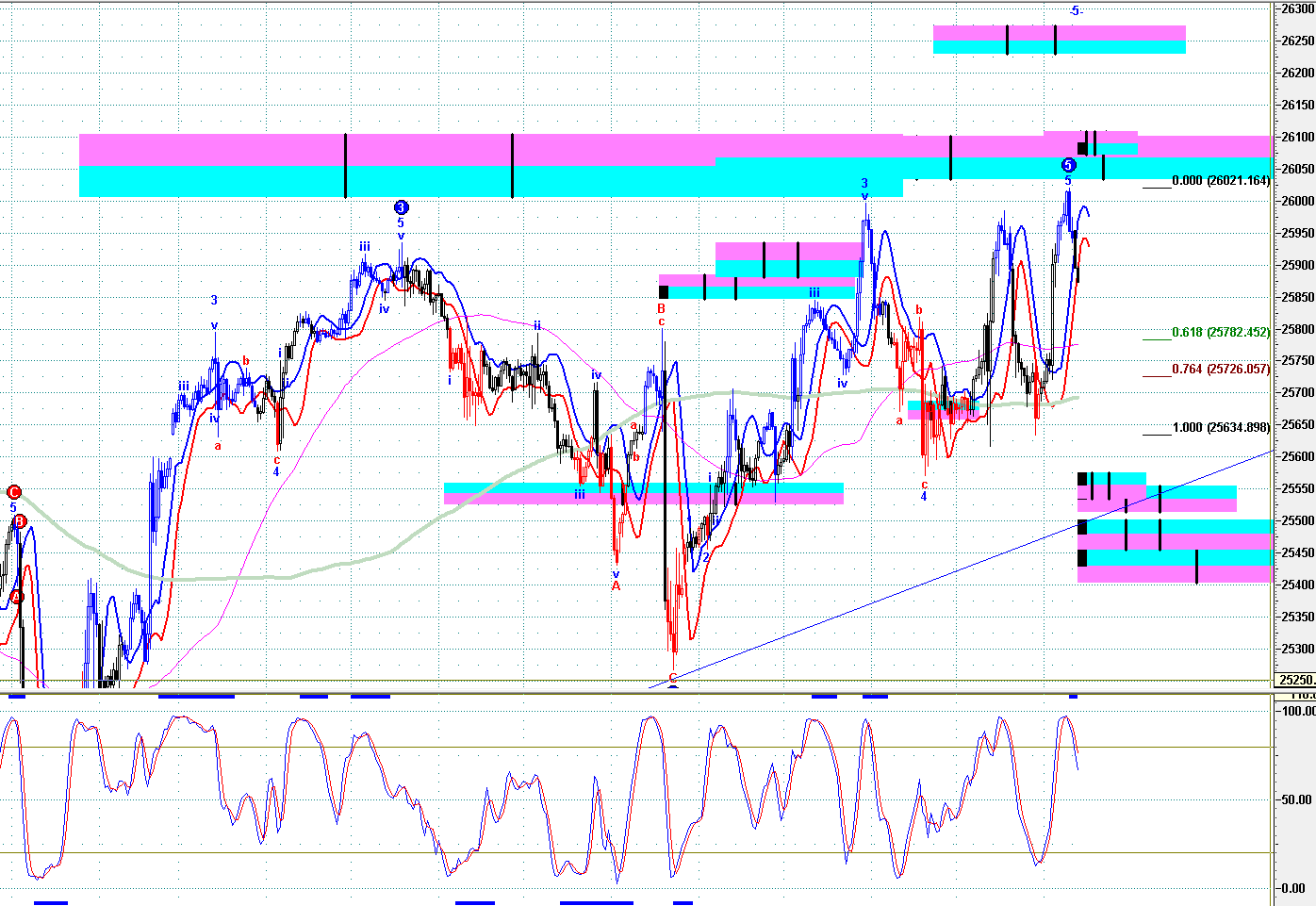Click the 25850 price axis label
The image size is (1316, 906).
pyautogui.click(x=1298, y=297)
